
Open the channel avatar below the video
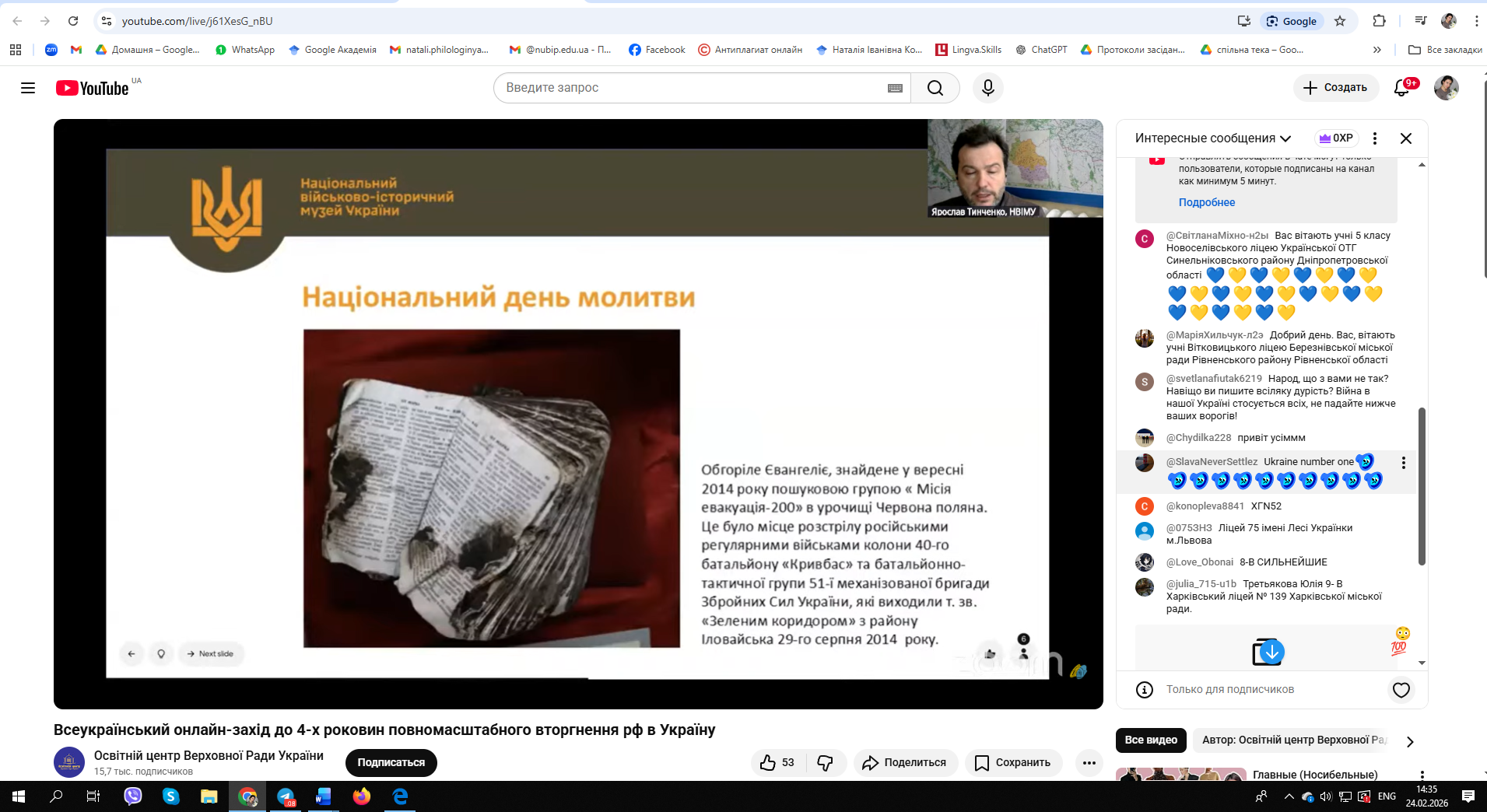click(69, 762)
